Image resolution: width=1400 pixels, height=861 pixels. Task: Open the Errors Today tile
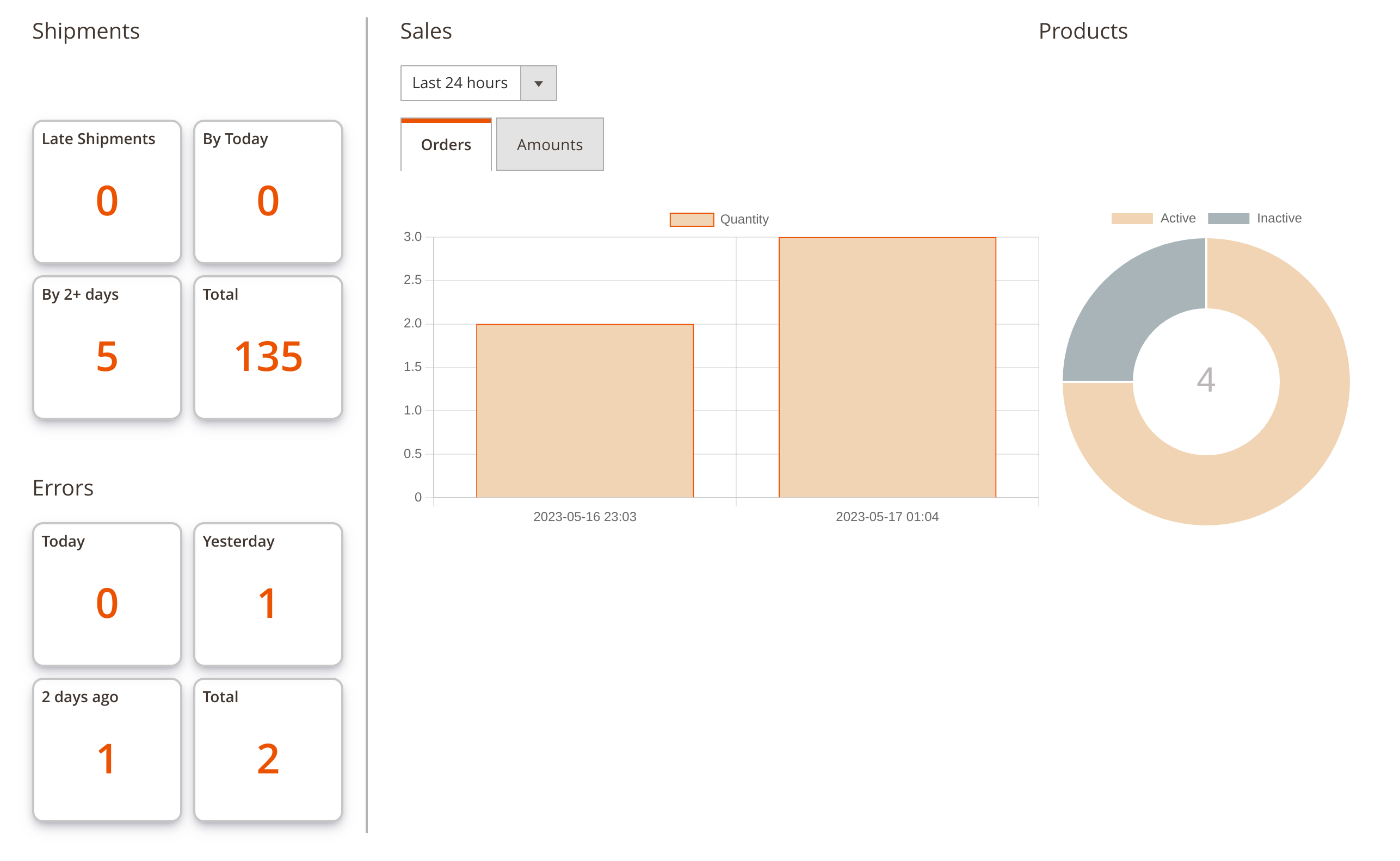[107, 594]
